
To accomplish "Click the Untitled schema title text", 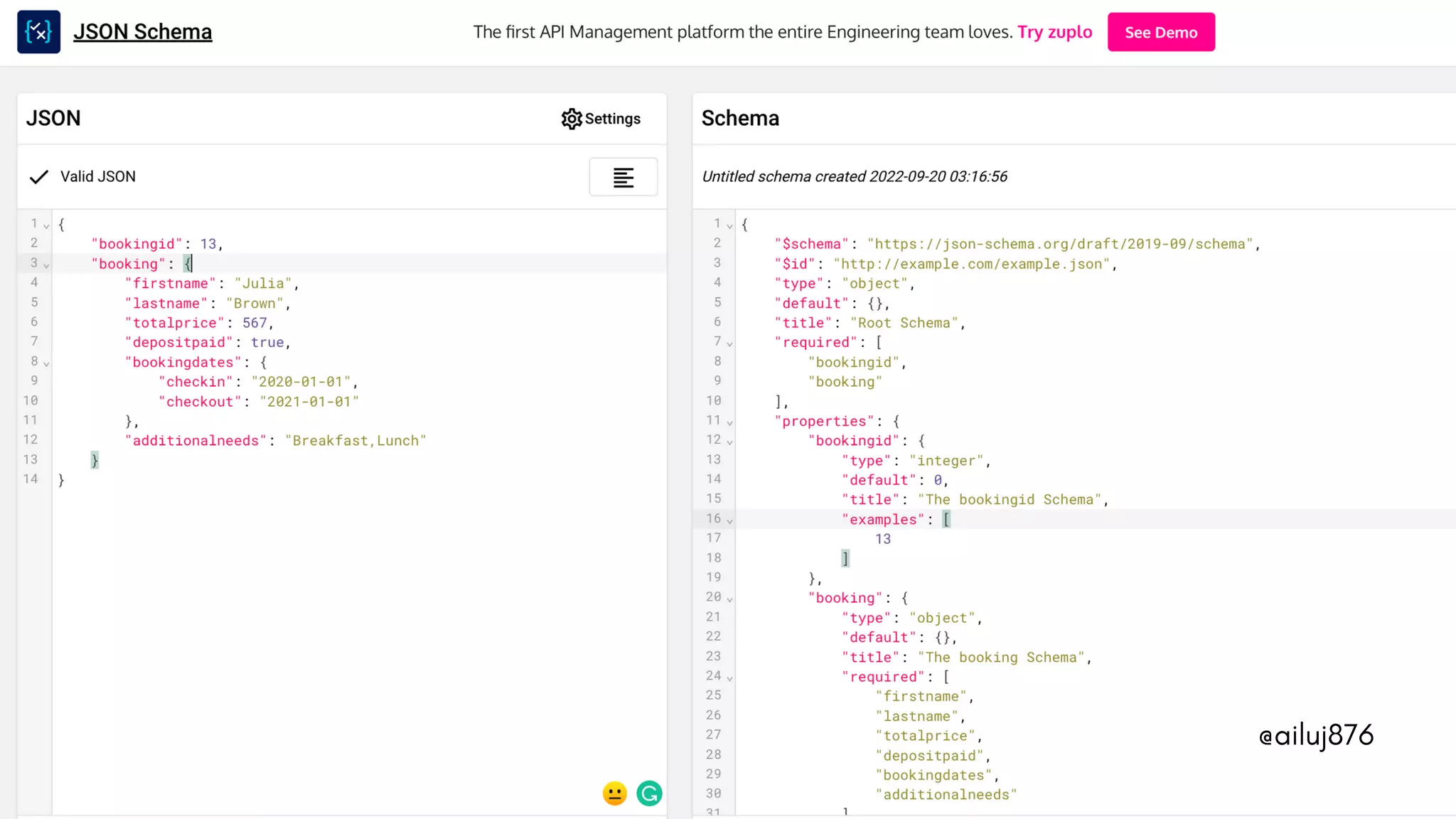I will click(854, 177).
